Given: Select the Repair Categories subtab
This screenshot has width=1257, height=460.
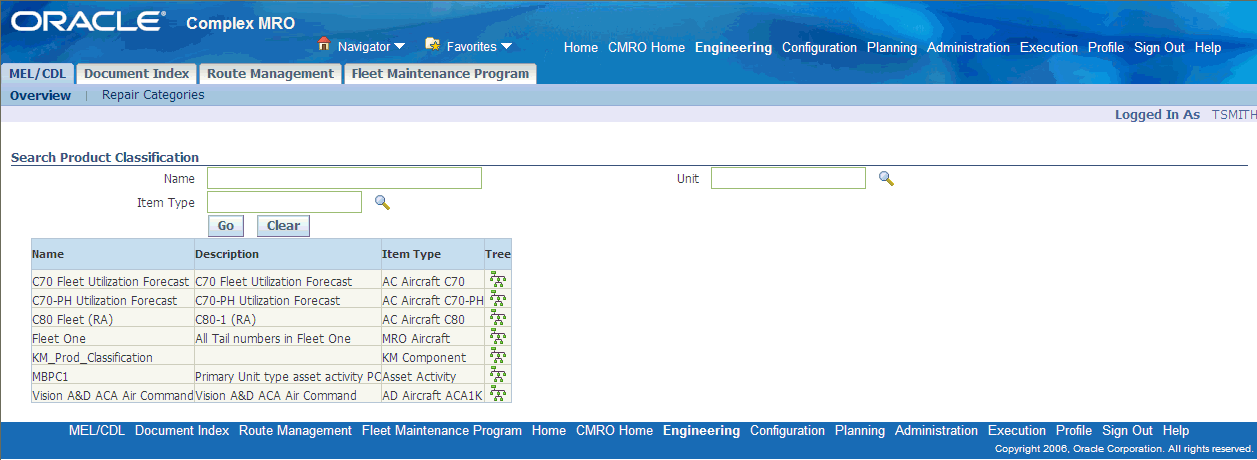Looking at the screenshot, I should [x=153, y=95].
